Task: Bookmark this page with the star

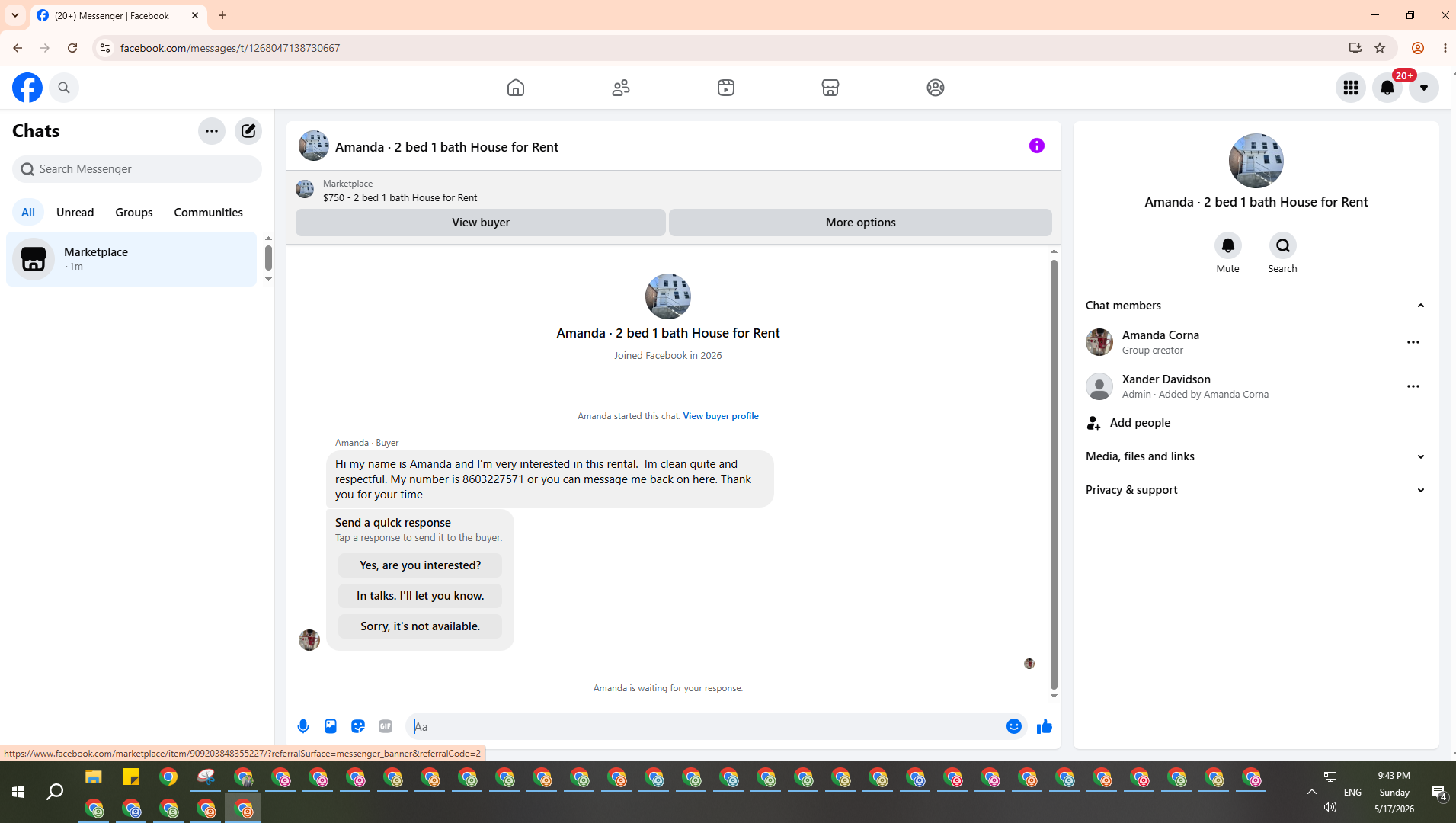Action: coord(1380,48)
